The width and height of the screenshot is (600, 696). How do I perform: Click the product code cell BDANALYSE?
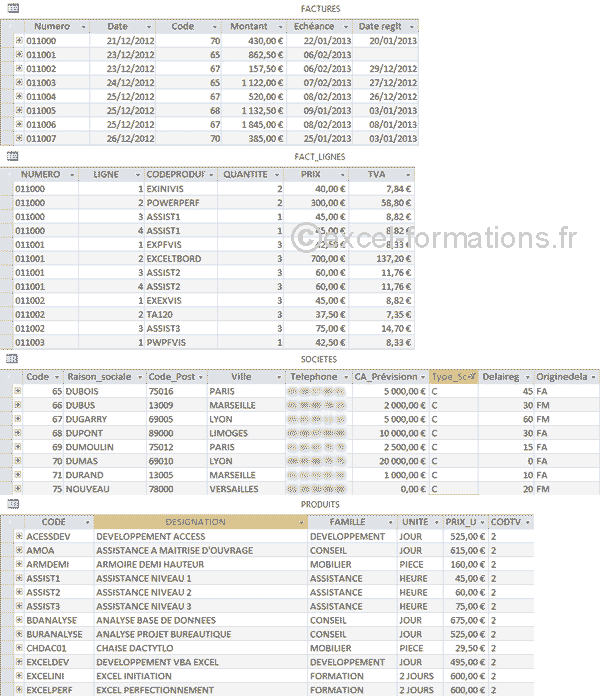tap(59, 621)
